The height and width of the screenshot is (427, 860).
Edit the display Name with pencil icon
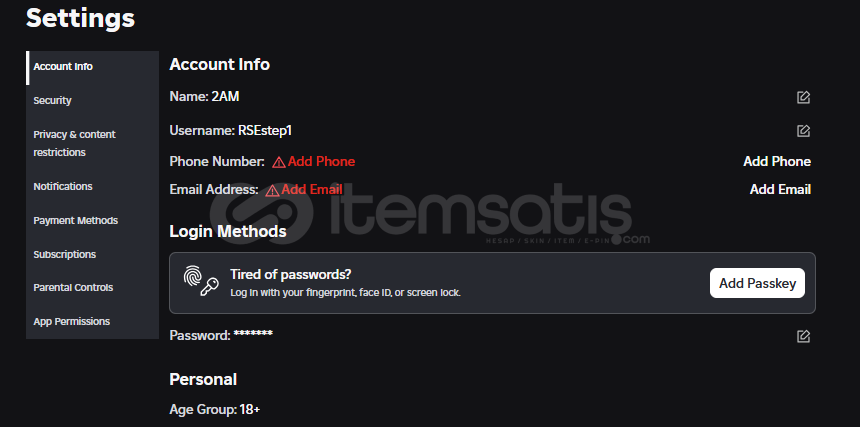tap(803, 98)
